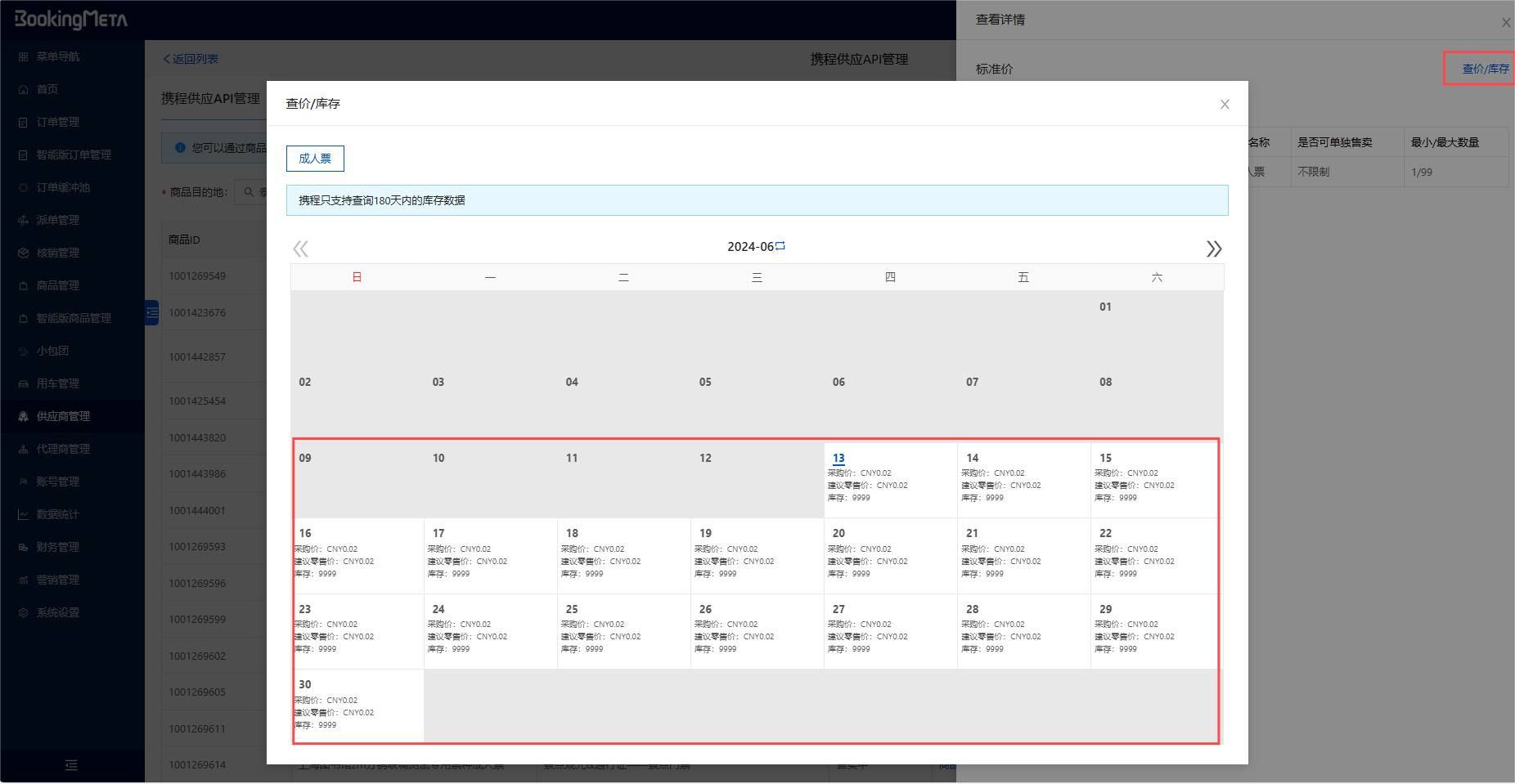The height and width of the screenshot is (784, 1515).
Task: Advance to the next month in calendar
Action: click(1214, 249)
